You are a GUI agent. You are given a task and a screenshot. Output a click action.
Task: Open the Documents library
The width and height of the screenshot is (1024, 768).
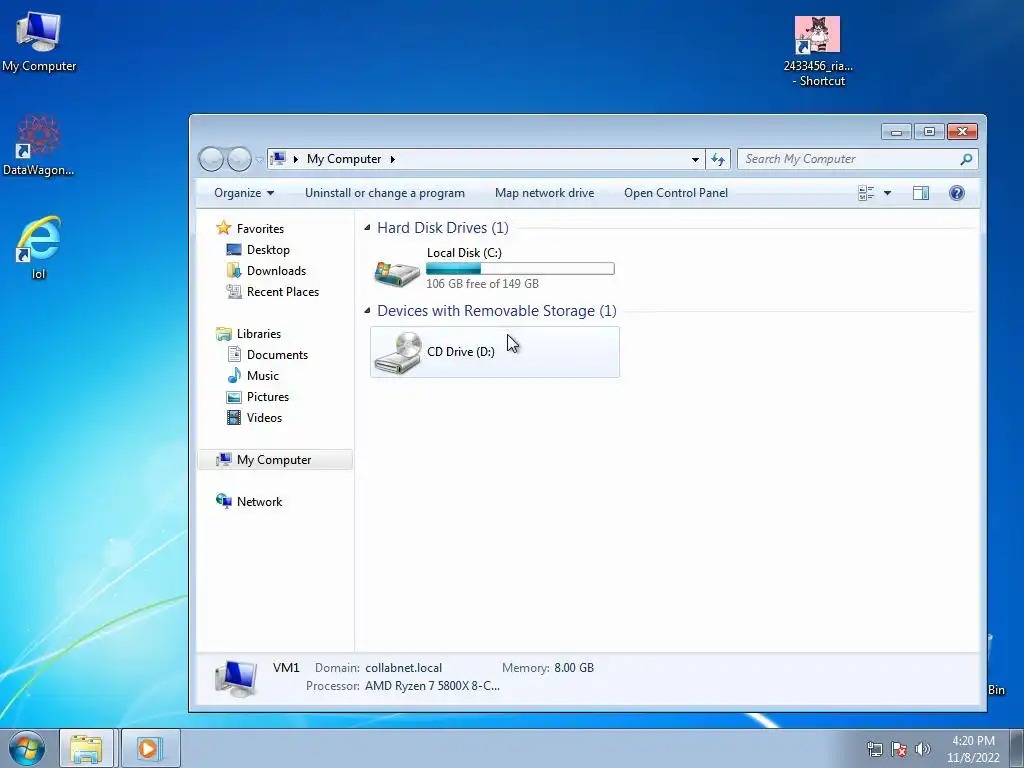(266, 355)
